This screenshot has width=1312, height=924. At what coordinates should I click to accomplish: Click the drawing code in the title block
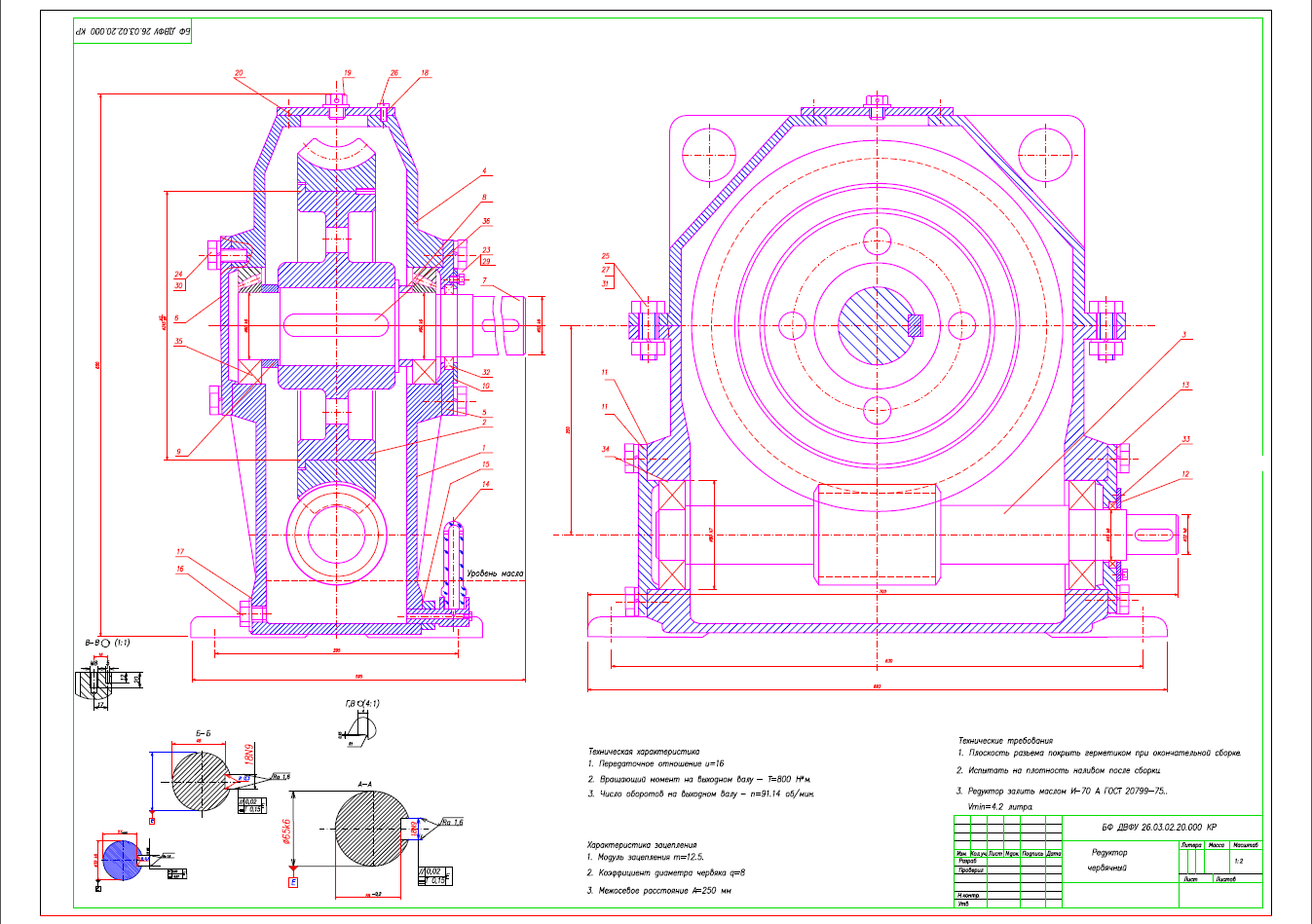point(1159,827)
